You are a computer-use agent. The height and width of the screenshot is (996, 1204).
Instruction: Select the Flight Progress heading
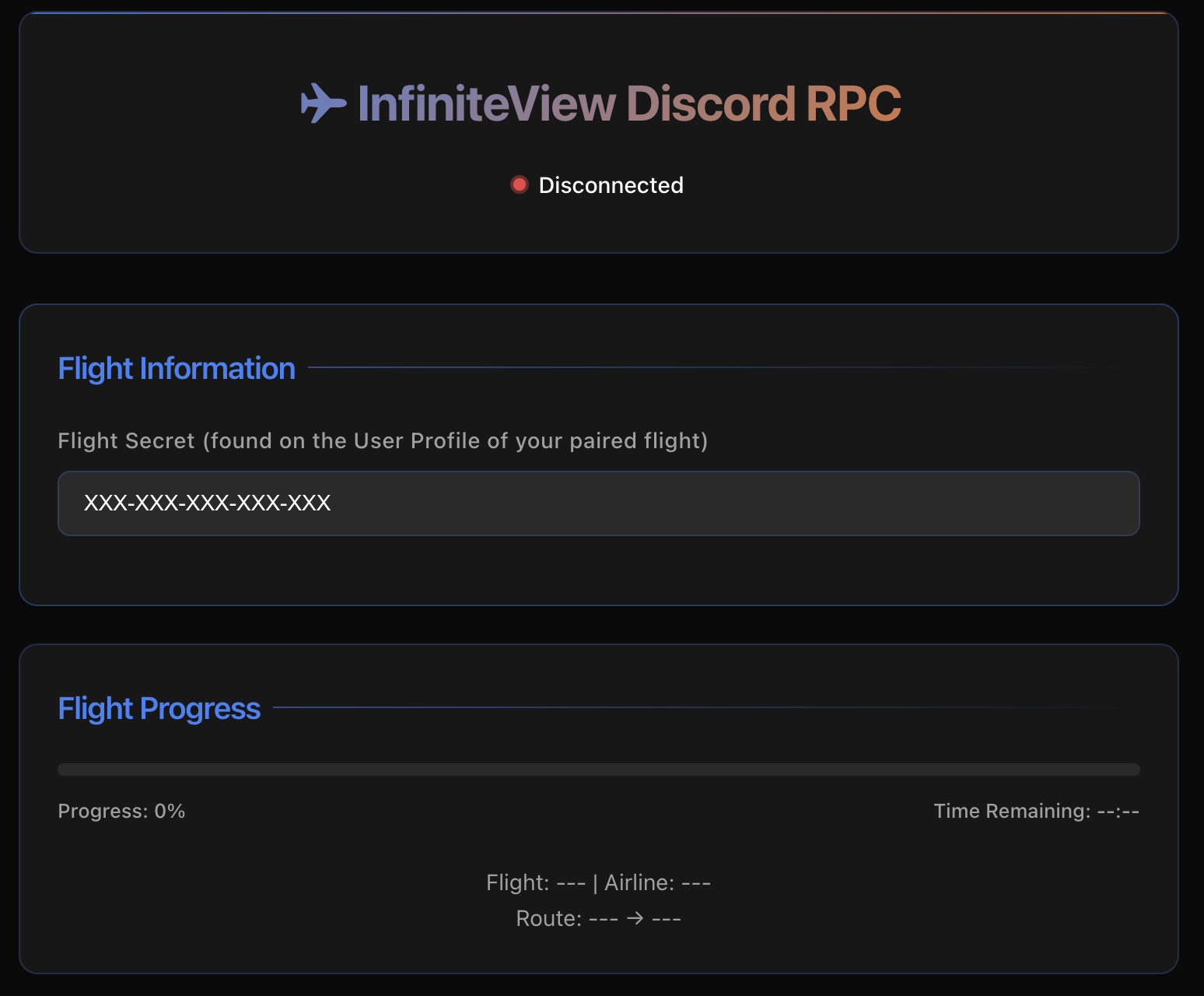coord(159,709)
